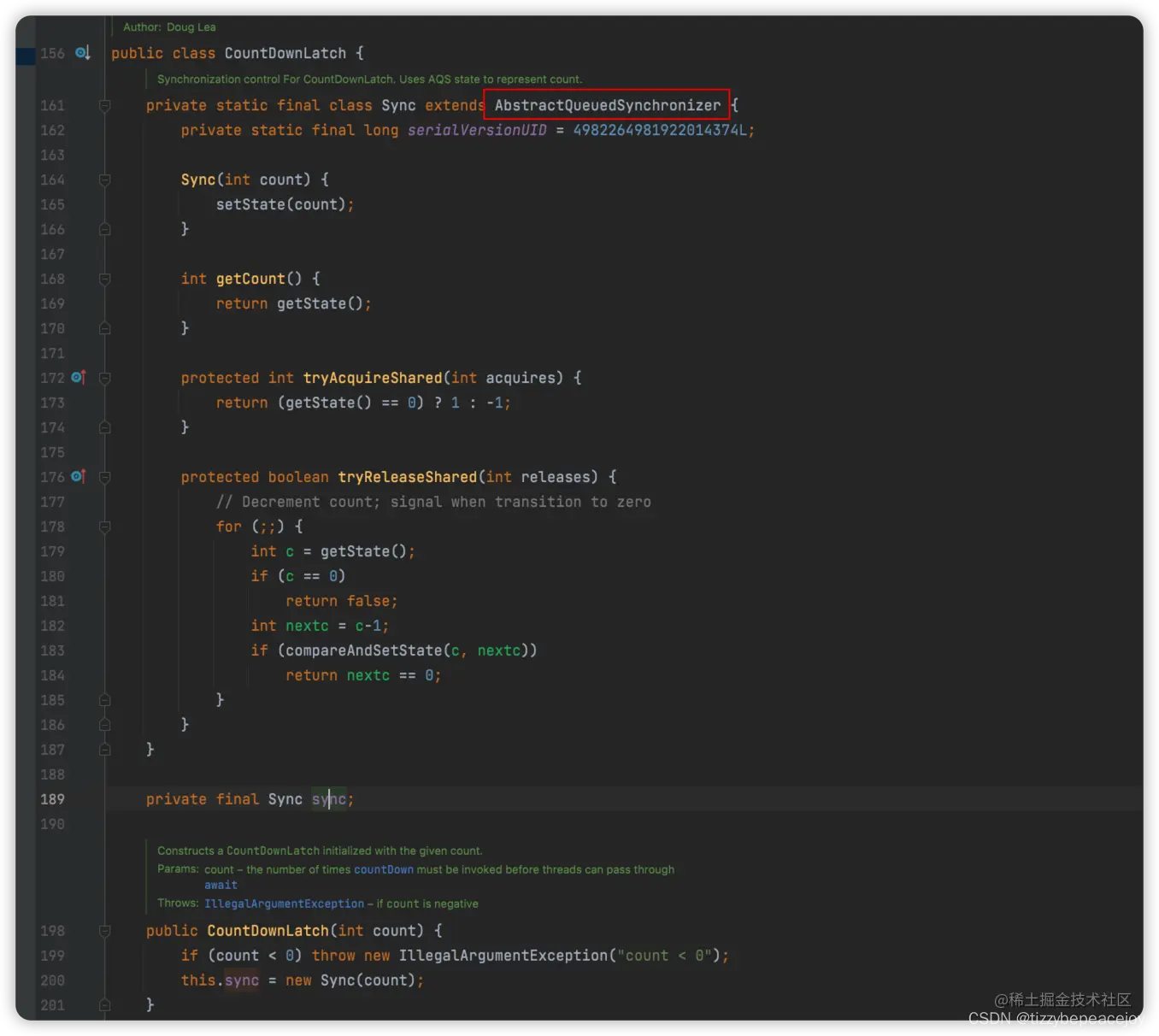Open the await link in the doc comment
Viewport: 1159px width, 1036px height.
coord(221,886)
